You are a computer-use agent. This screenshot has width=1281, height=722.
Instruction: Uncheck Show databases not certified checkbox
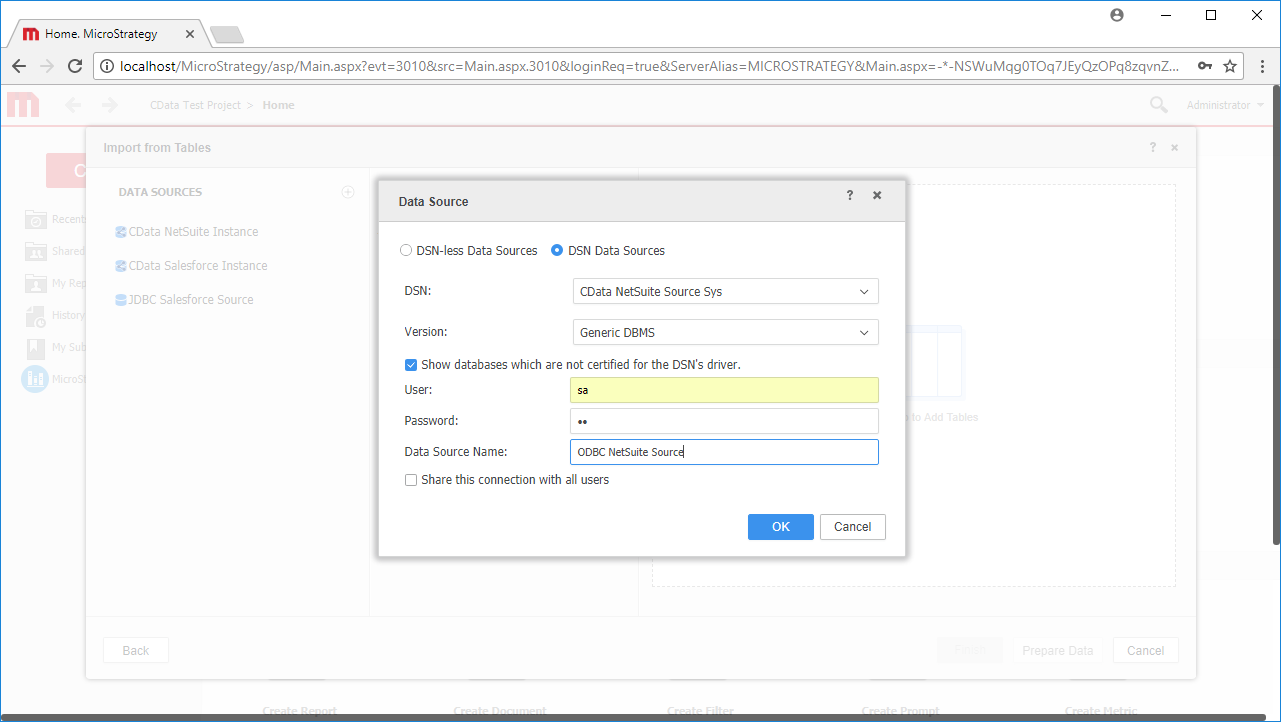(x=411, y=364)
